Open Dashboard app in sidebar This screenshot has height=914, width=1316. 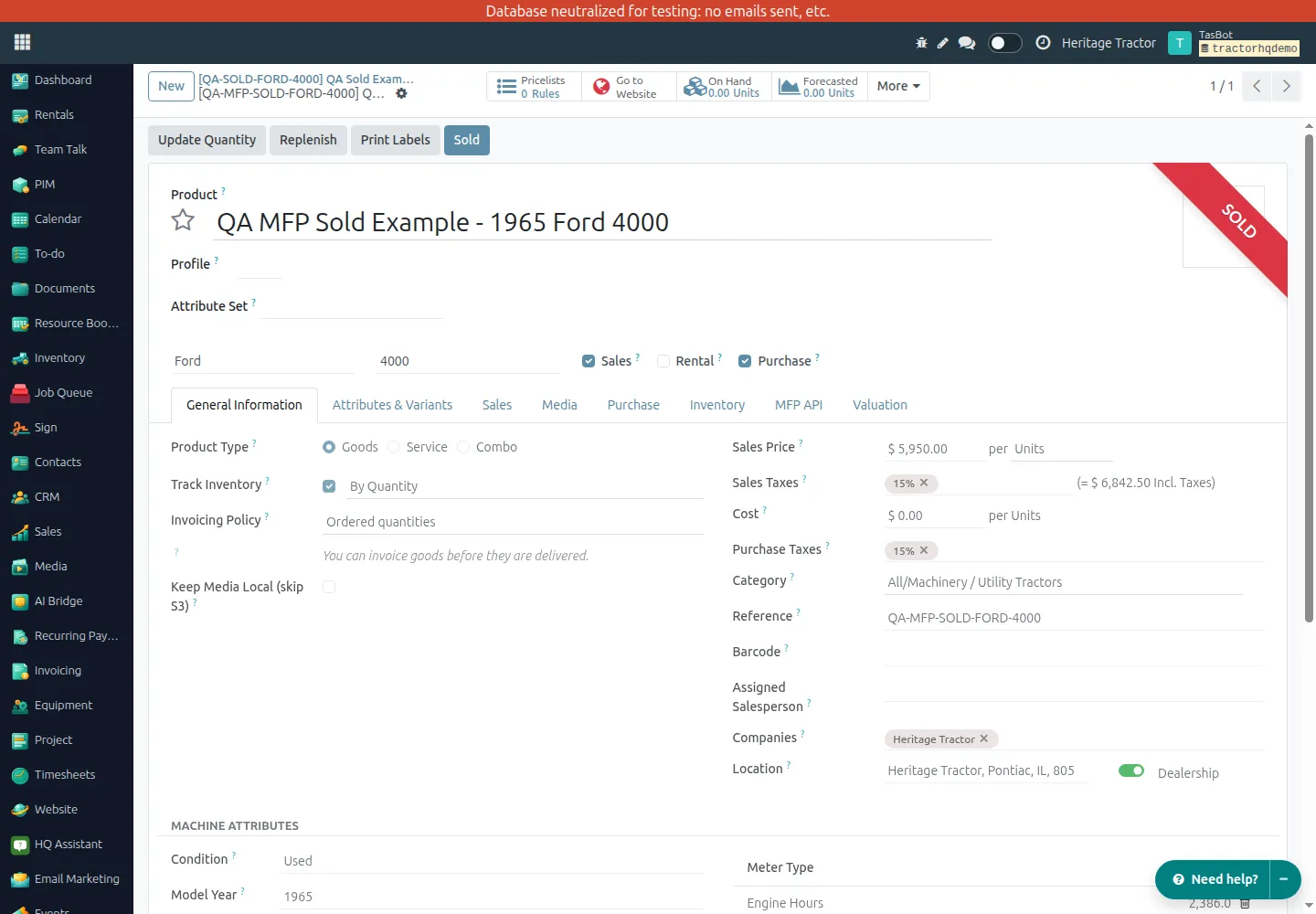66,80
